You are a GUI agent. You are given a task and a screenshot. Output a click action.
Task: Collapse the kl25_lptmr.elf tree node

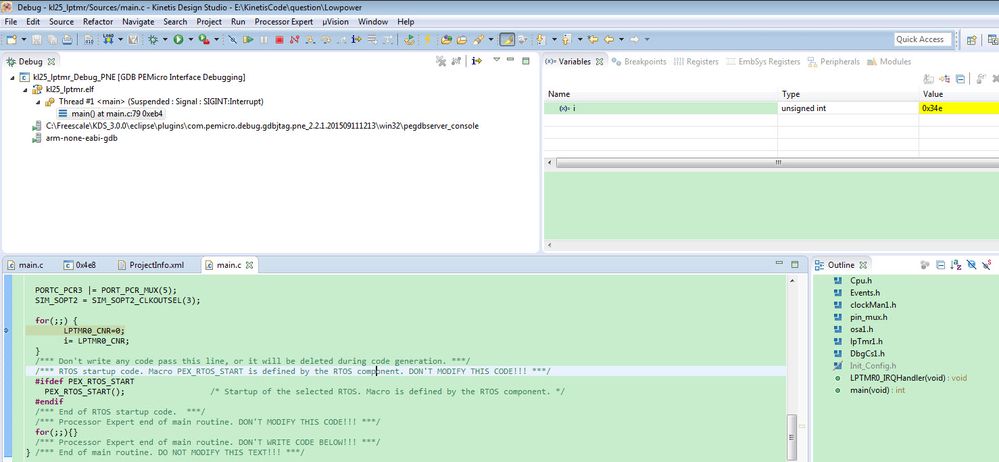(x=25, y=89)
